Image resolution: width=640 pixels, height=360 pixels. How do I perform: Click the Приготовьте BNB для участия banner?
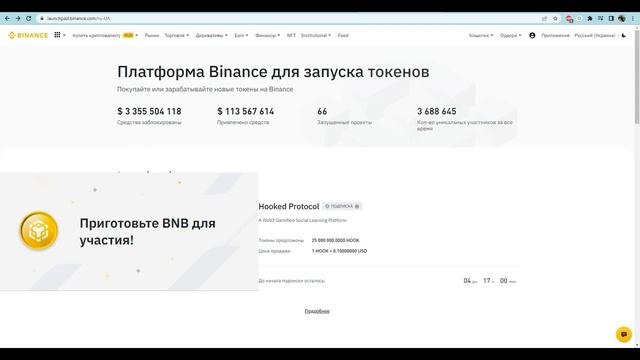pyautogui.click(x=129, y=231)
